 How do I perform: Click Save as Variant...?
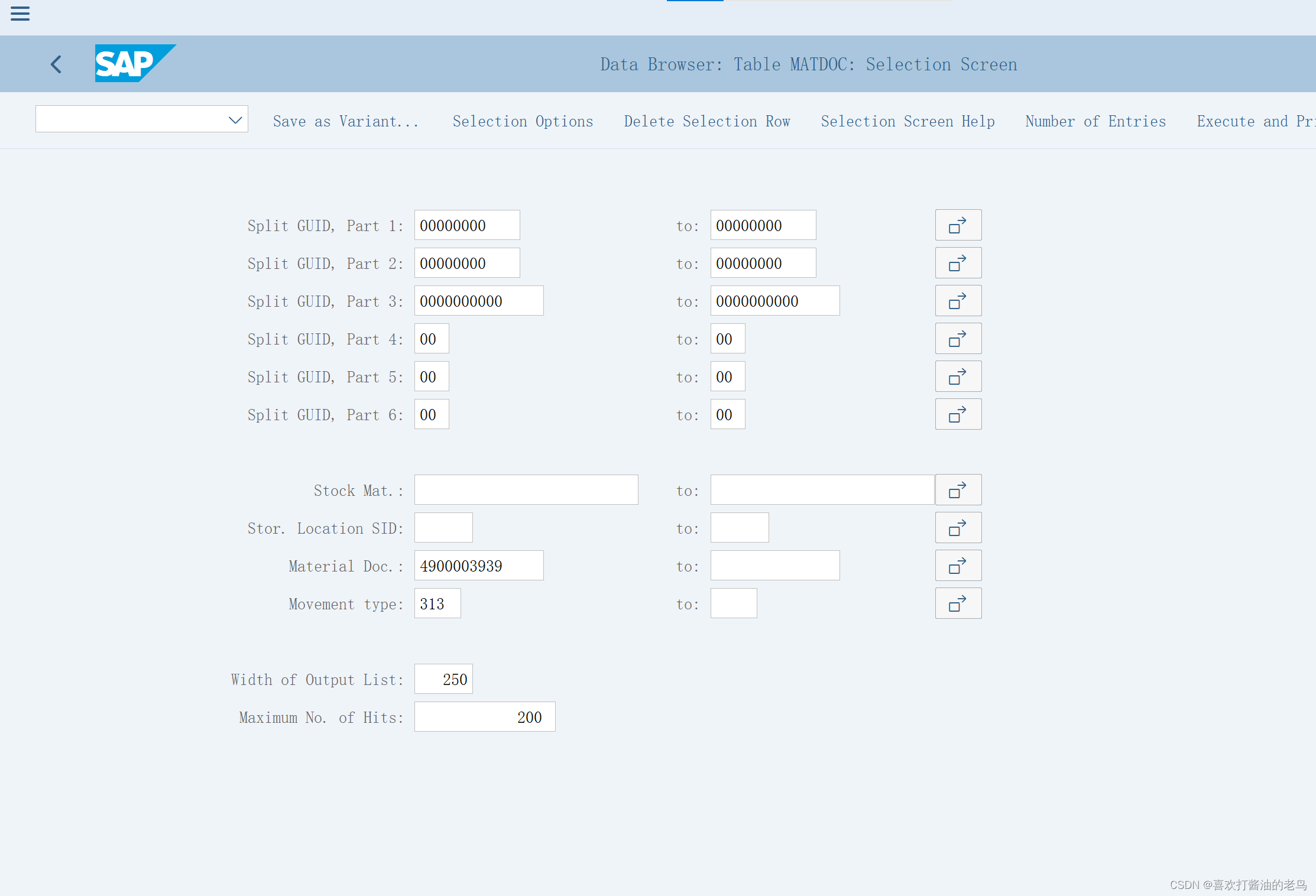[345, 121]
